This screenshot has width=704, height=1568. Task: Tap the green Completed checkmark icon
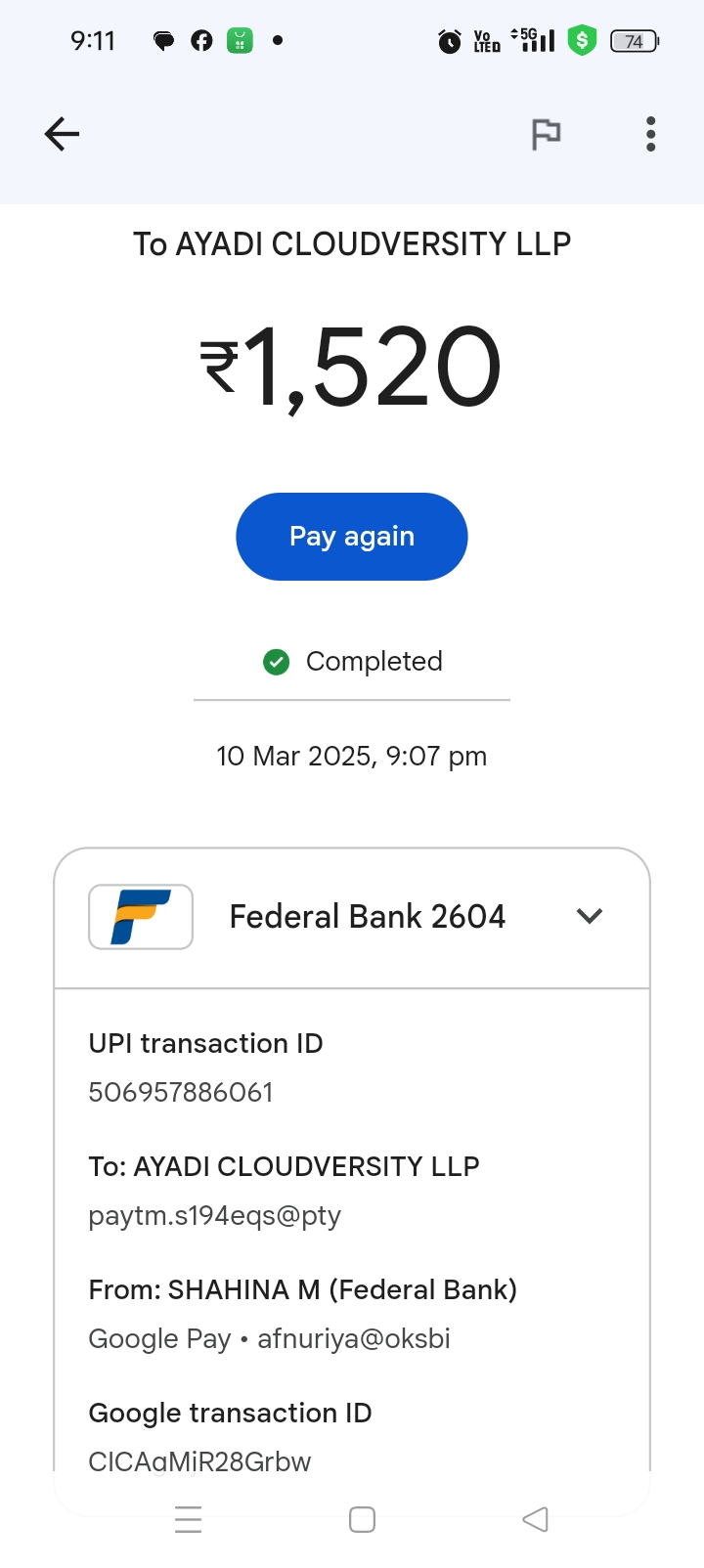pos(277,663)
